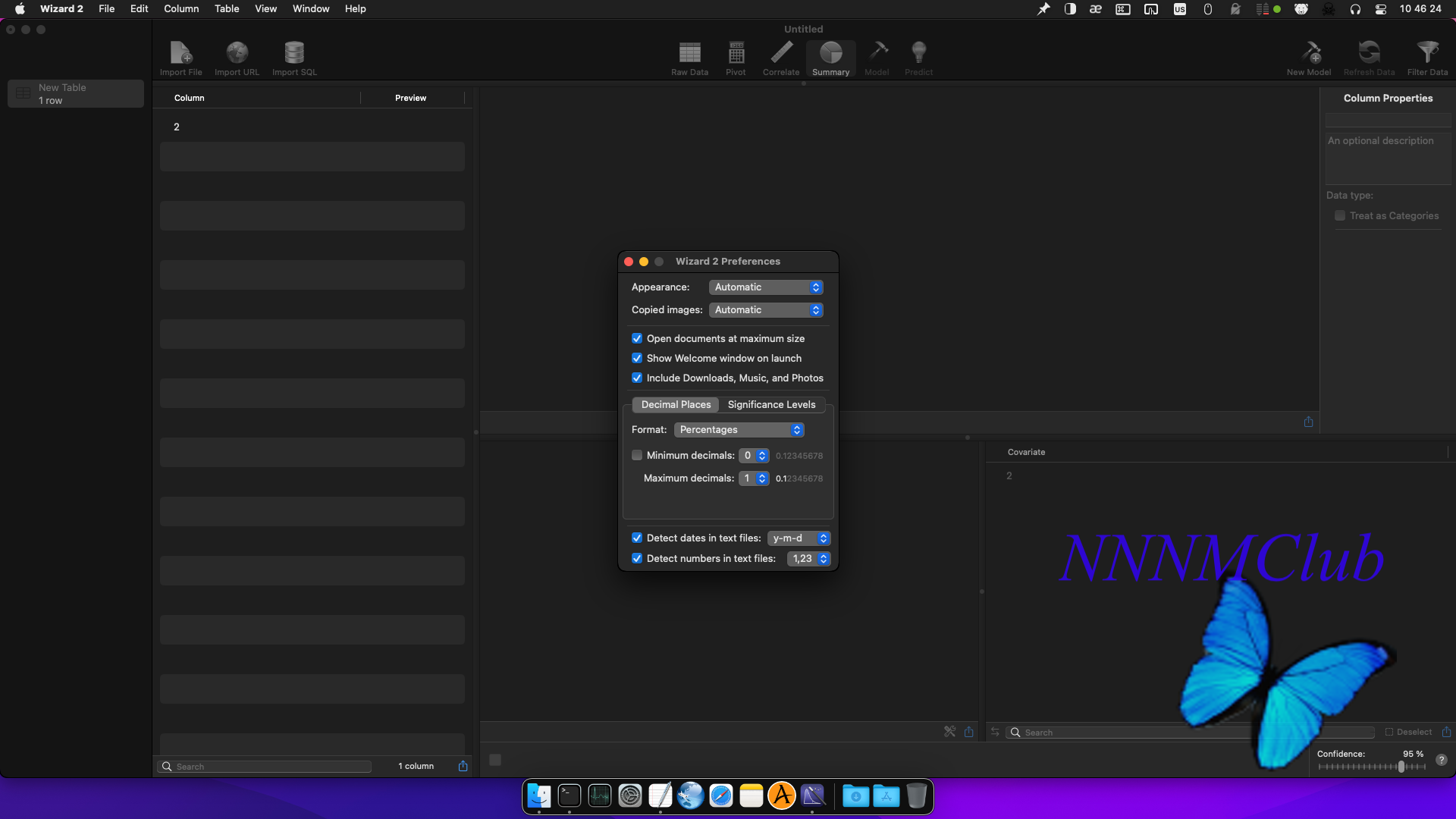Click the Preview column header

(410, 98)
